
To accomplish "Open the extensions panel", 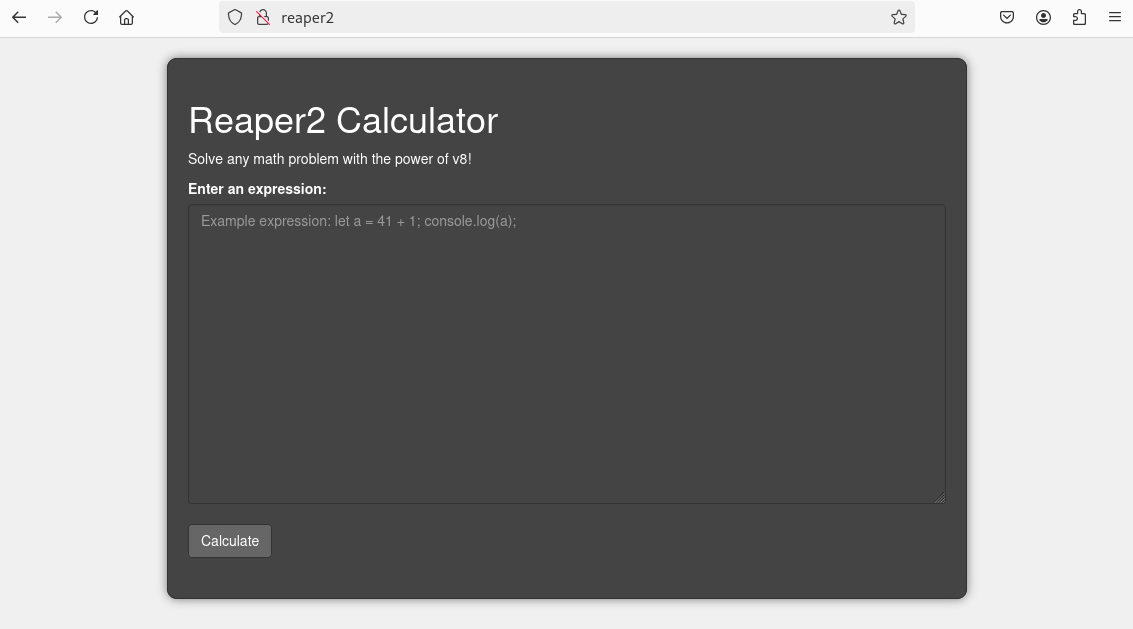I will [x=1079, y=17].
